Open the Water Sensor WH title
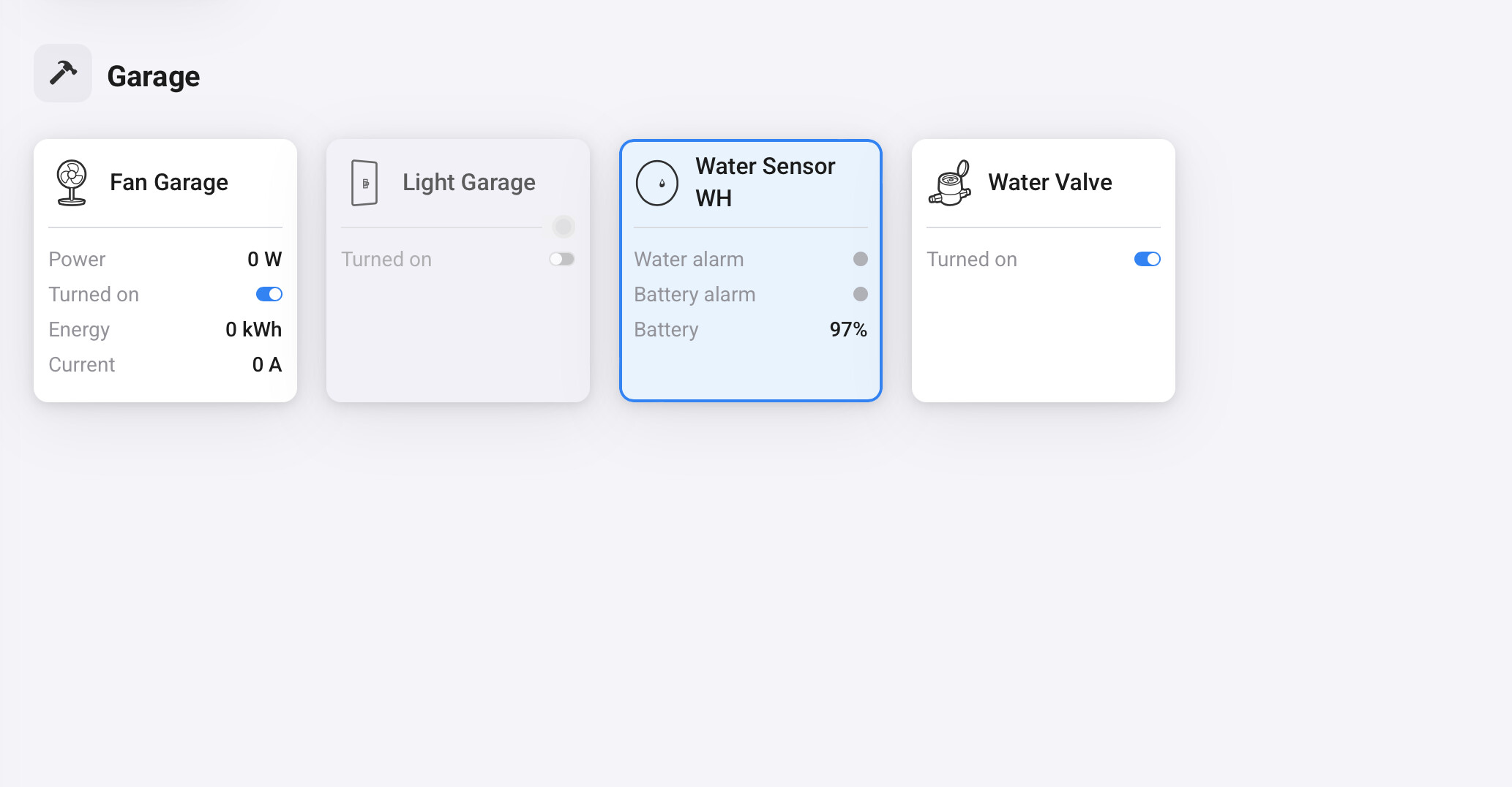This screenshot has width=1512, height=787. 765,182
